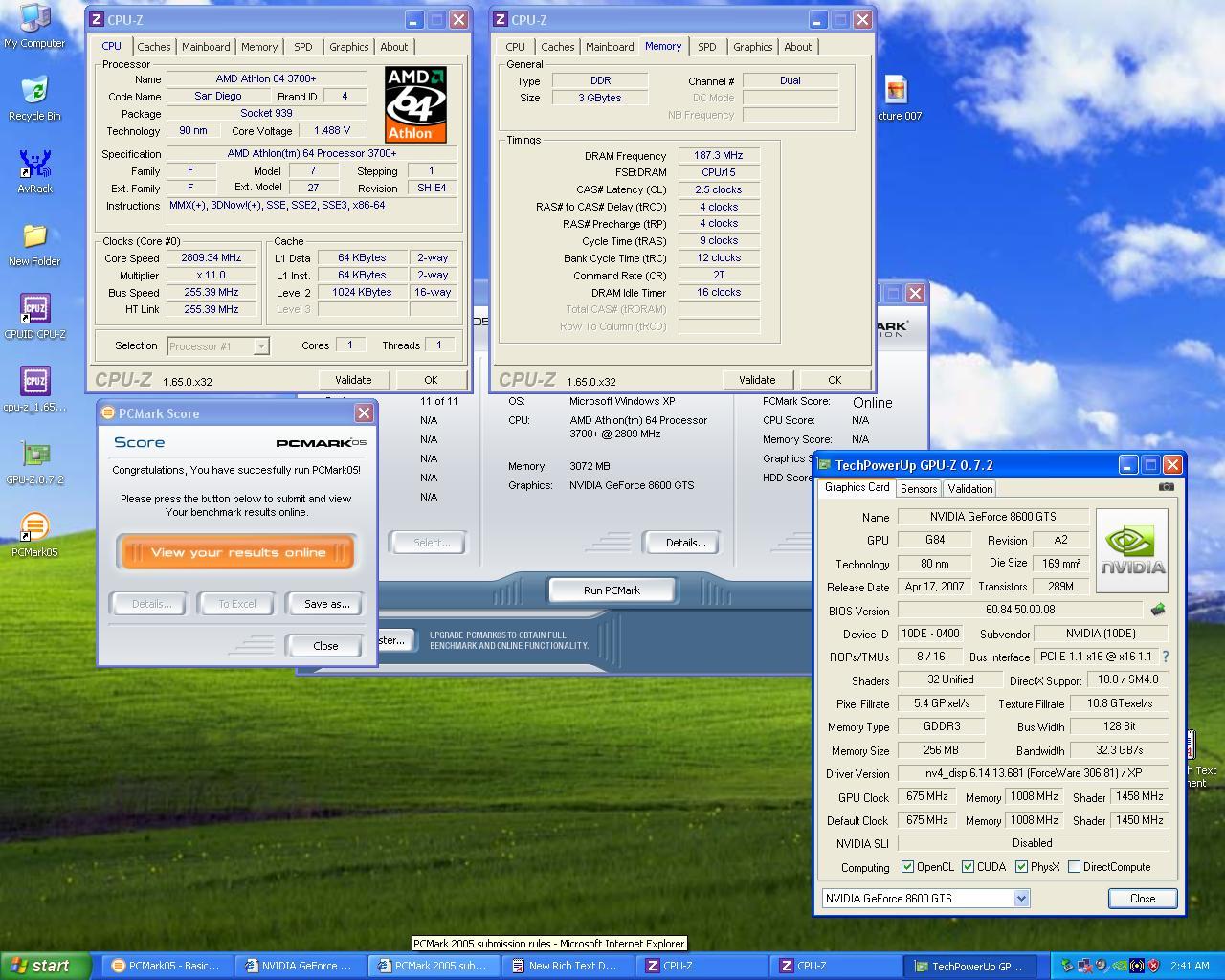Click Close button in GPU-Z window
Viewport: 1225px width, 980px height.
(1143, 898)
